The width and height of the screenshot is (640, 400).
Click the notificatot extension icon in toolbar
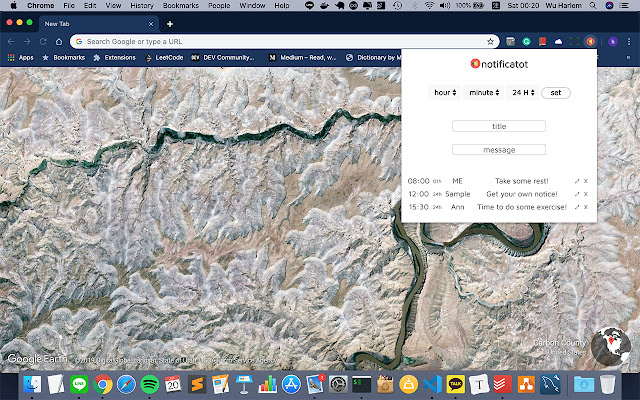pos(590,42)
